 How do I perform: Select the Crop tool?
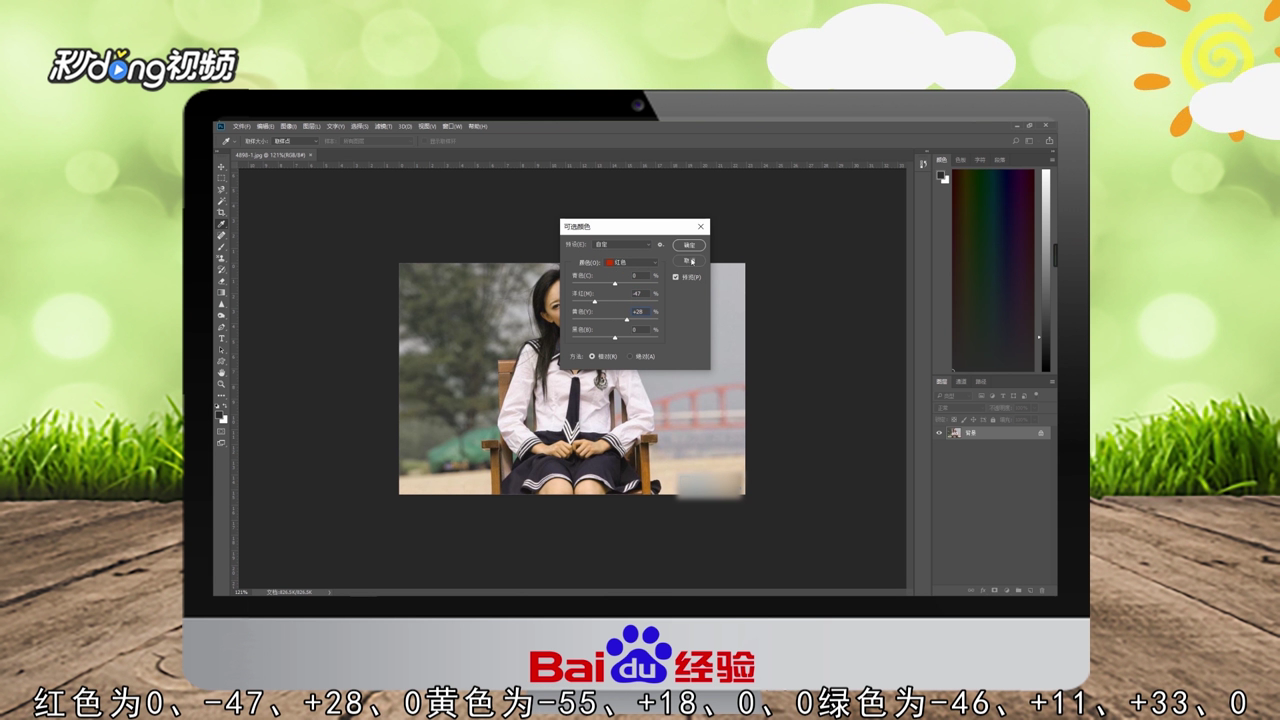tap(223, 212)
